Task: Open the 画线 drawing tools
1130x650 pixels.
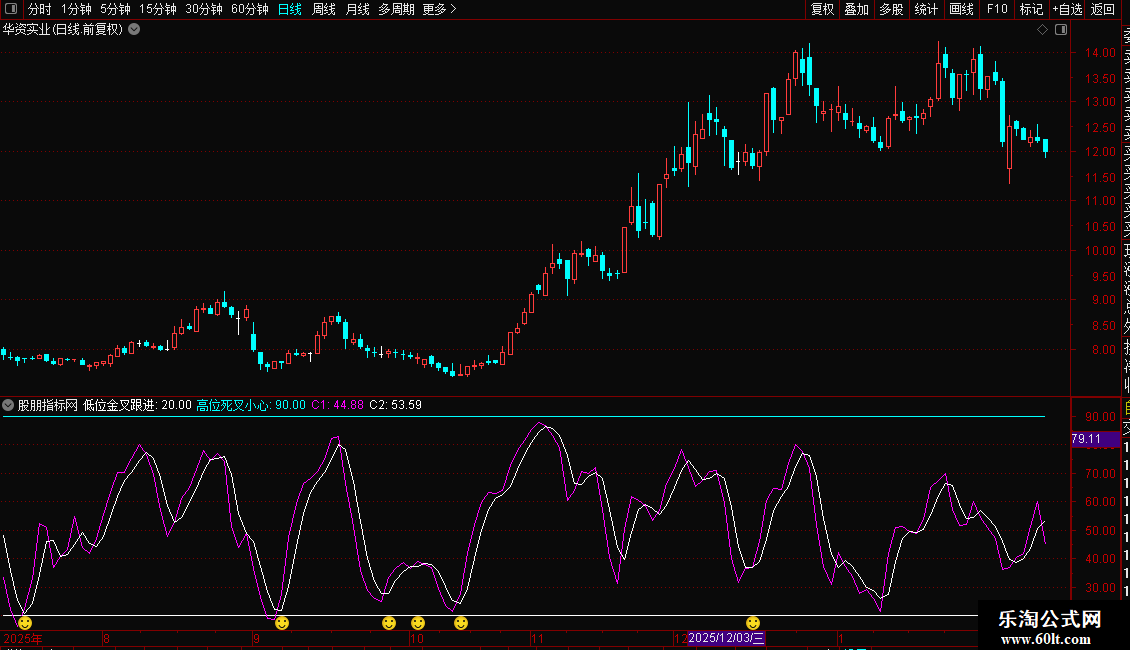Action: click(961, 10)
